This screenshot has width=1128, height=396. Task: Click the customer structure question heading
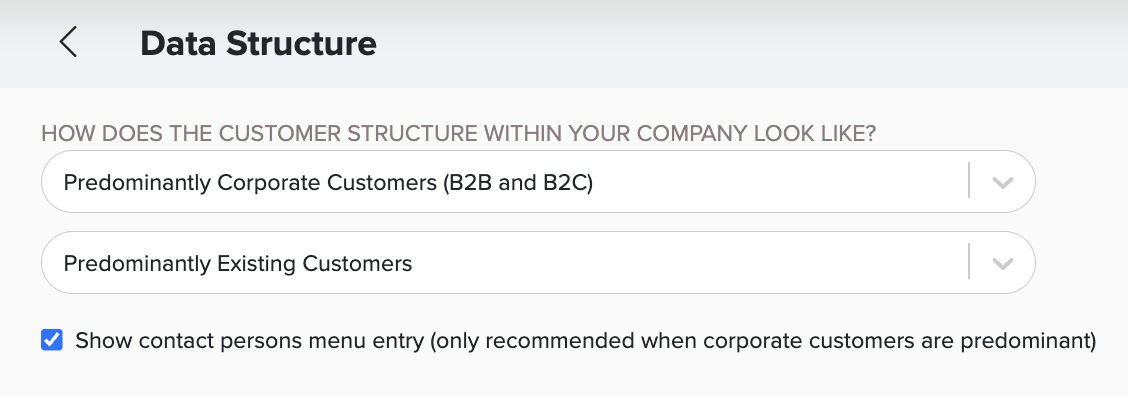458,134
